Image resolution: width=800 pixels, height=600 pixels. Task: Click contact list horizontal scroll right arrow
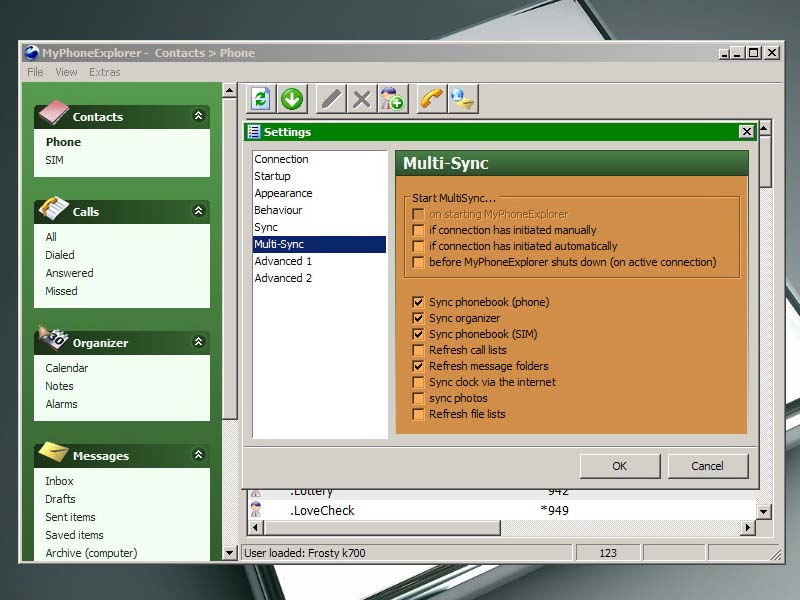coord(747,528)
